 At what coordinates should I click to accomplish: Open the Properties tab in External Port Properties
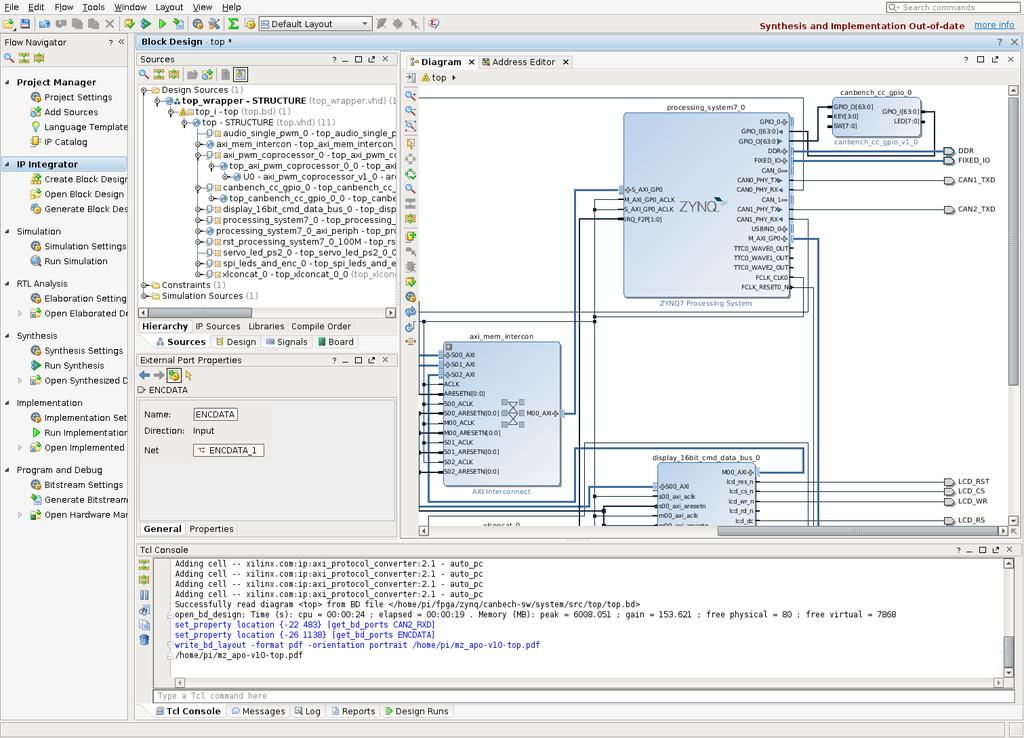point(211,529)
